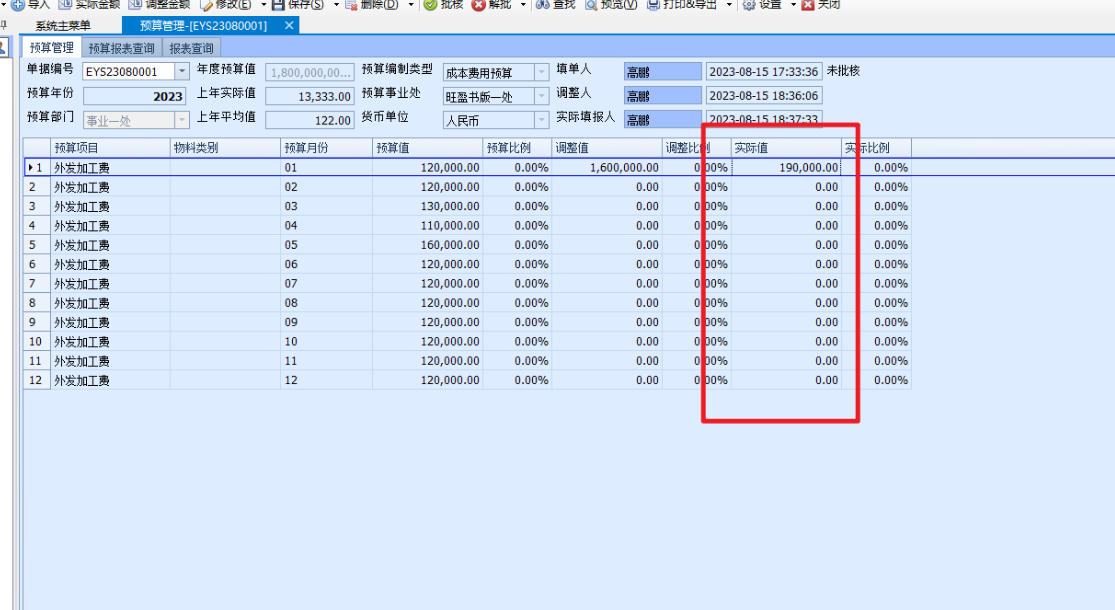Click the budget value 110,000.00 for month 04
Image resolution: width=1115 pixels, height=610 pixels.
pyautogui.click(x=427, y=225)
